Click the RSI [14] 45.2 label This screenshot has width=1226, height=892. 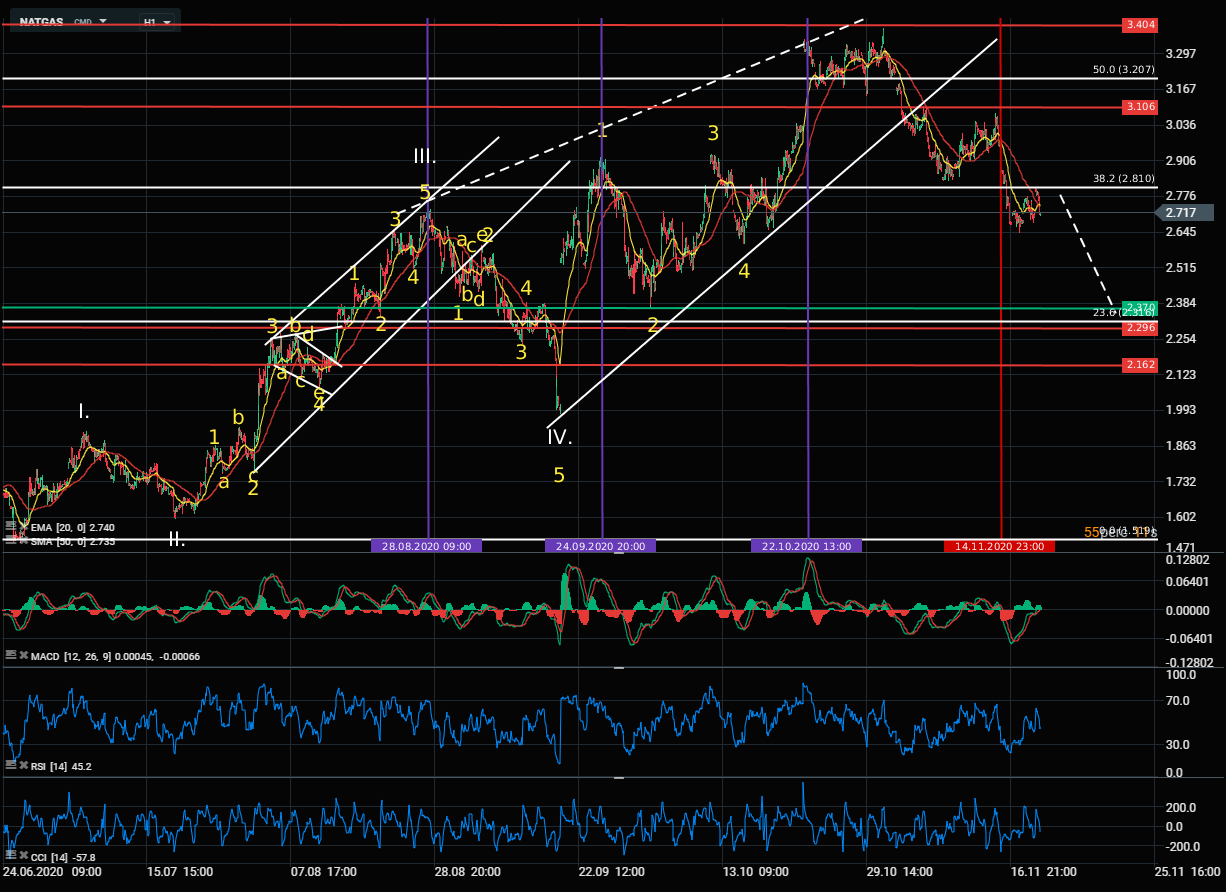(62, 767)
